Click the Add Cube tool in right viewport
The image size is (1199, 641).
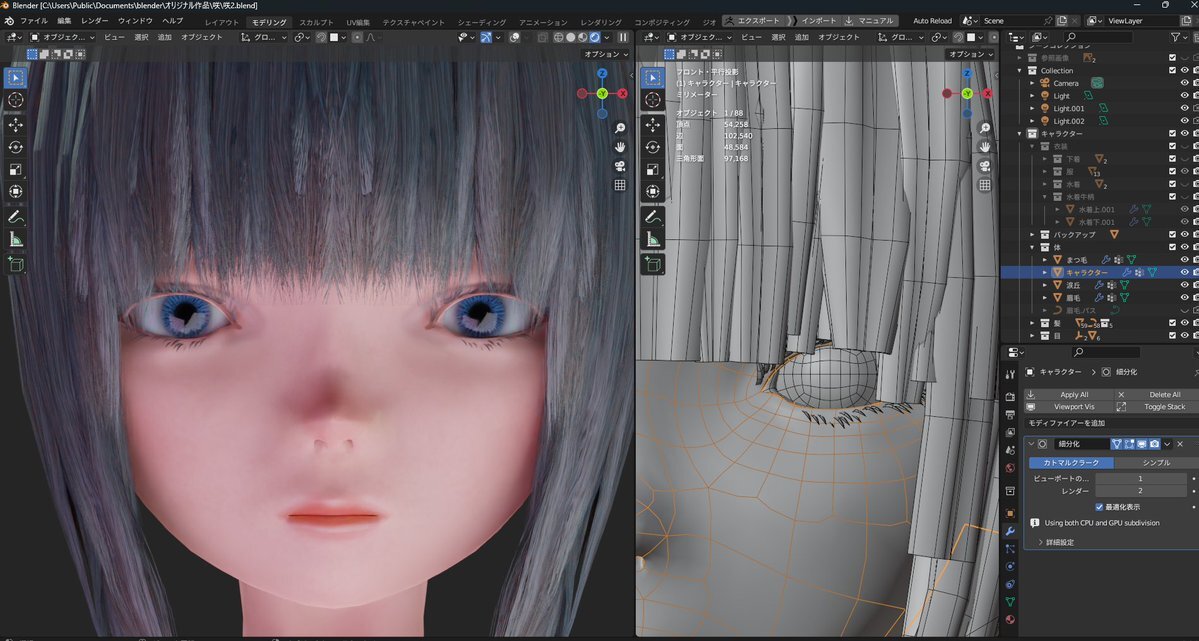tap(652, 264)
